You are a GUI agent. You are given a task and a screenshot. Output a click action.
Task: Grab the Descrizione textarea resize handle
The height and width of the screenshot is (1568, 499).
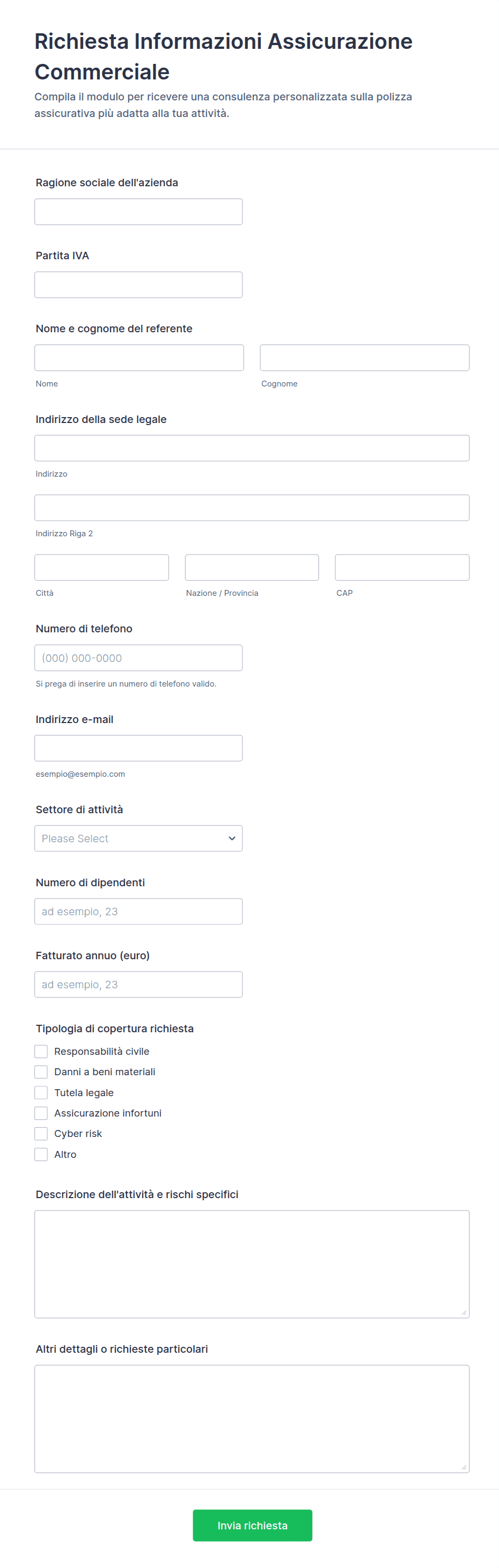click(x=464, y=1313)
